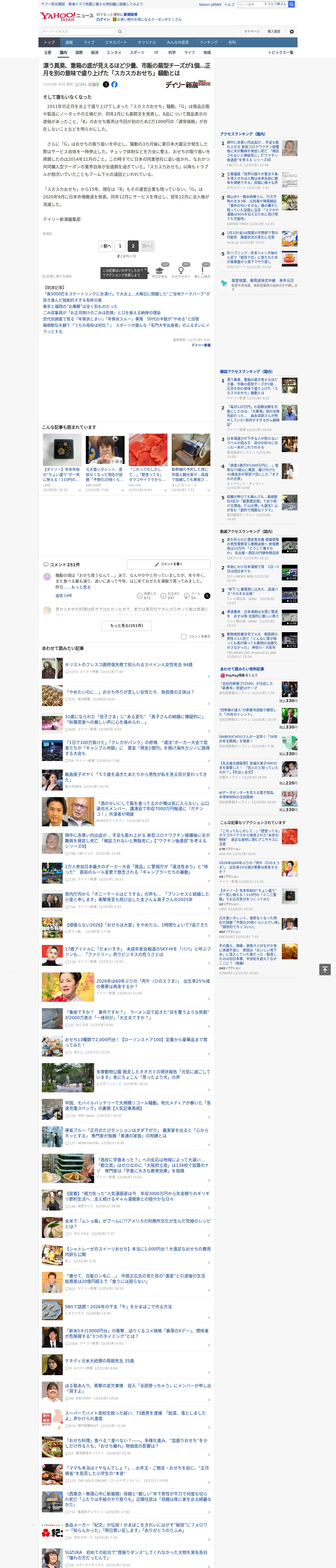
Task: Open the ライブ navigation tab
Action: click(x=89, y=42)
